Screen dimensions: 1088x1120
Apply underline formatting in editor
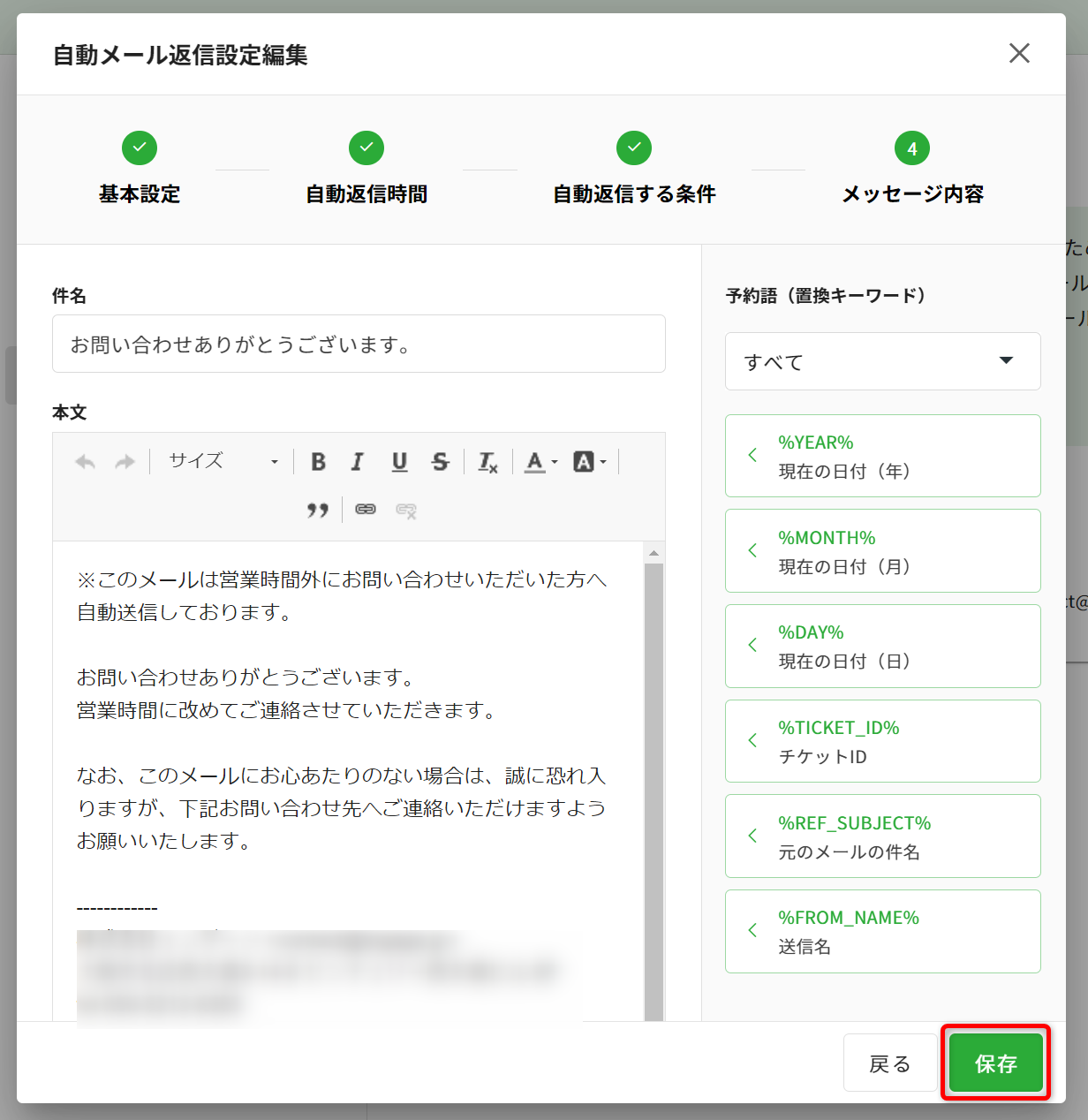click(399, 462)
